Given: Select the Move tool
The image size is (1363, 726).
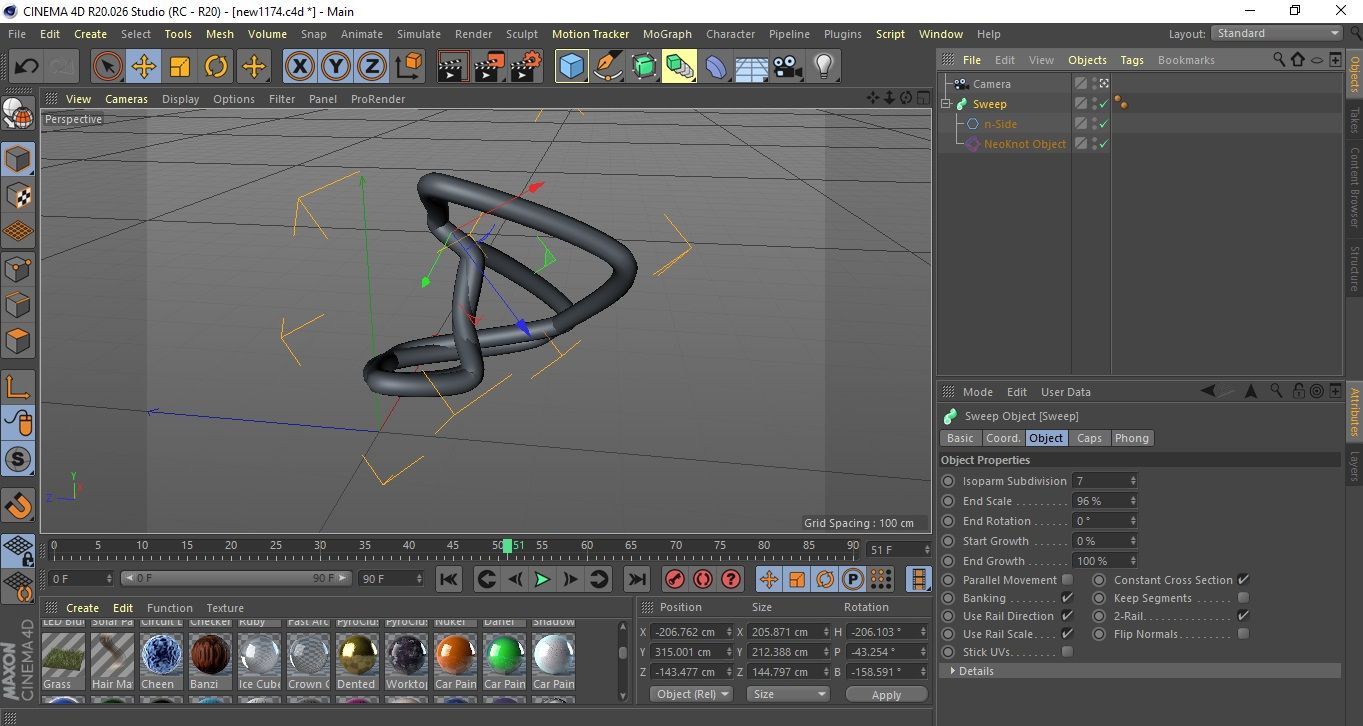Looking at the screenshot, I should 144,67.
